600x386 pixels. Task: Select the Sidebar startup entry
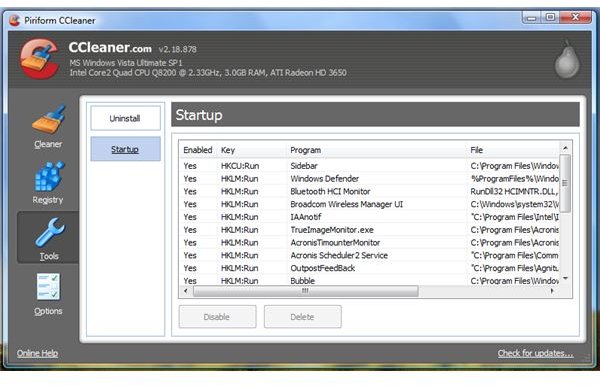[369, 166]
